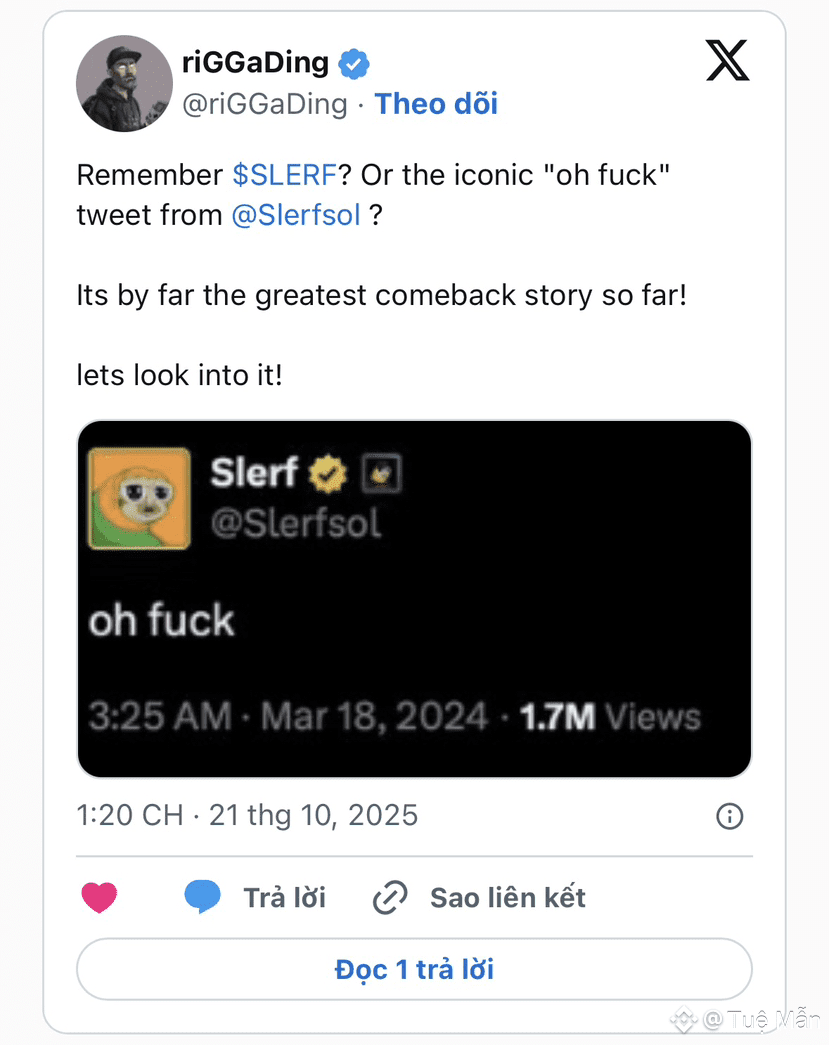This screenshot has height=1045, width=829.
Task: Follow the account via Theo dõi
Action: (436, 104)
